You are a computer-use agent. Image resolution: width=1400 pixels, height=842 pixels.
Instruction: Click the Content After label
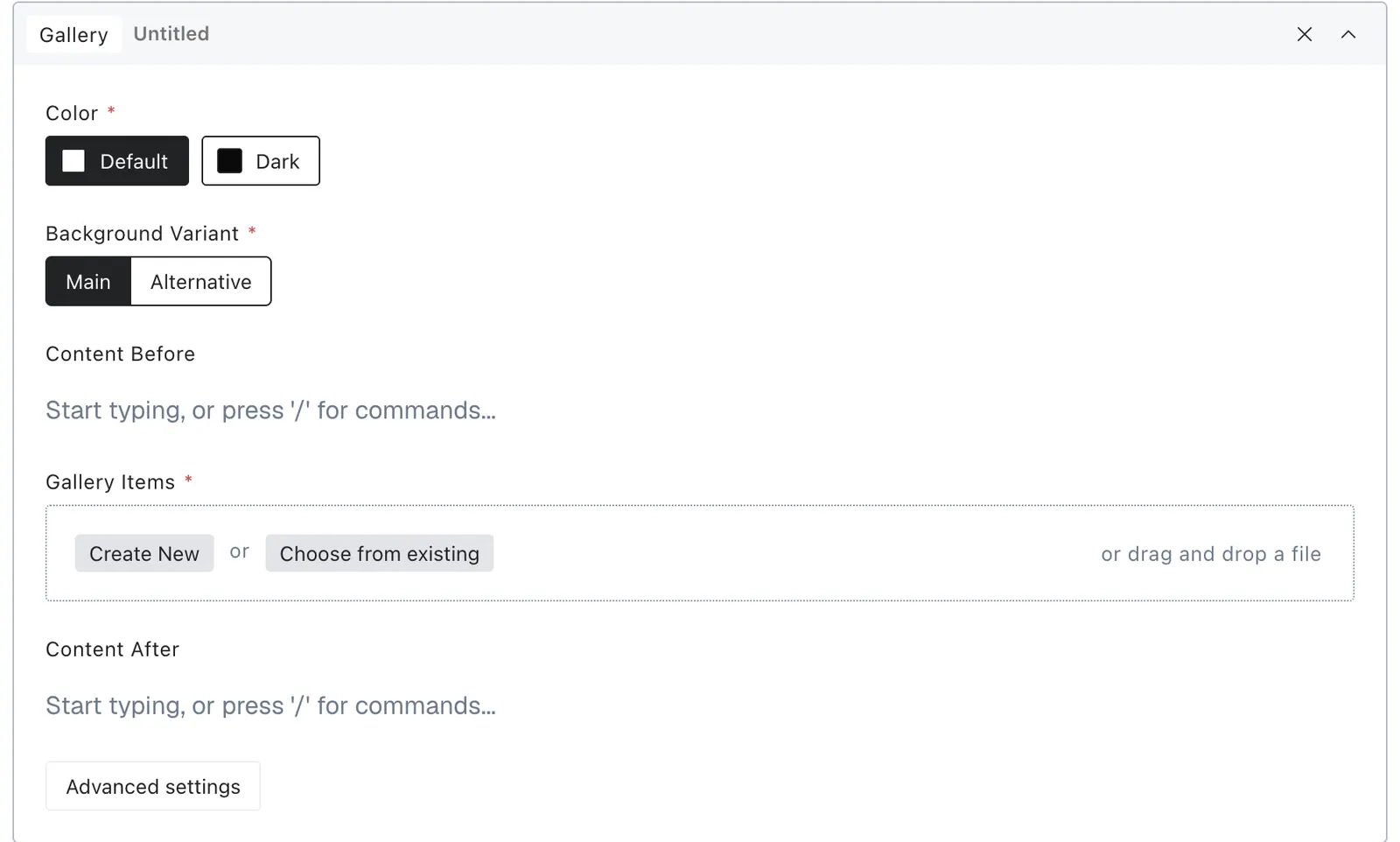pyautogui.click(x=113, y=649)
